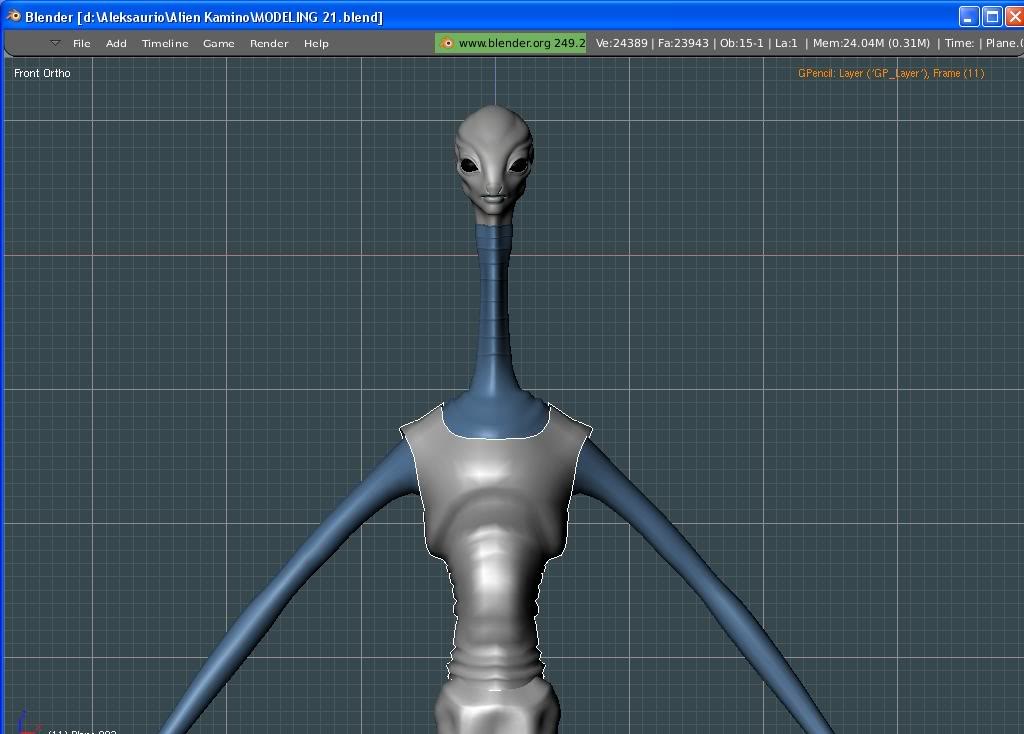Open the Add menu
This screenshot has height=734, width=1024.
click(116, 43)
